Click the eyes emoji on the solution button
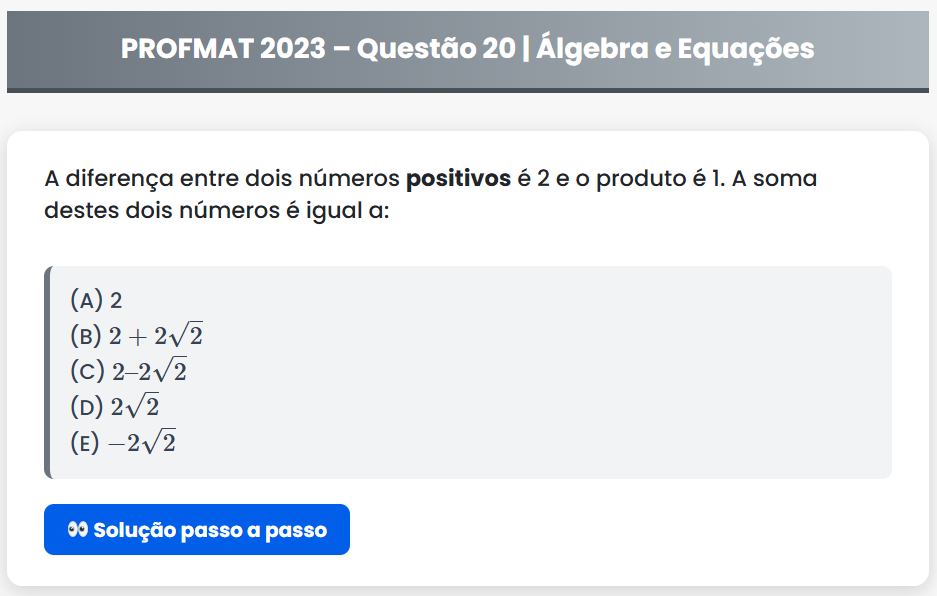 click(78, 530)
